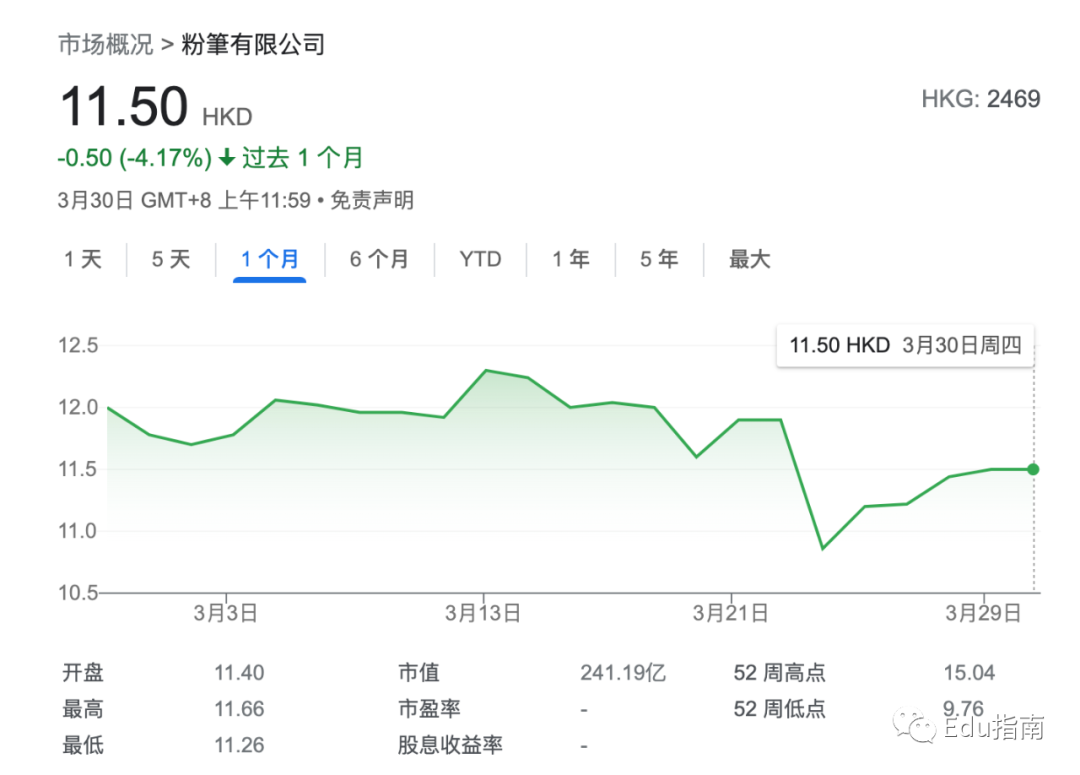Click the 最高 value 11.66

(239, 709)
